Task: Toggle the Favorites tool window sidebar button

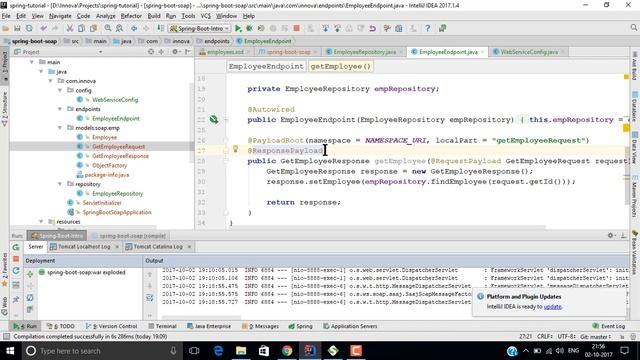Action: click(4, 271)
